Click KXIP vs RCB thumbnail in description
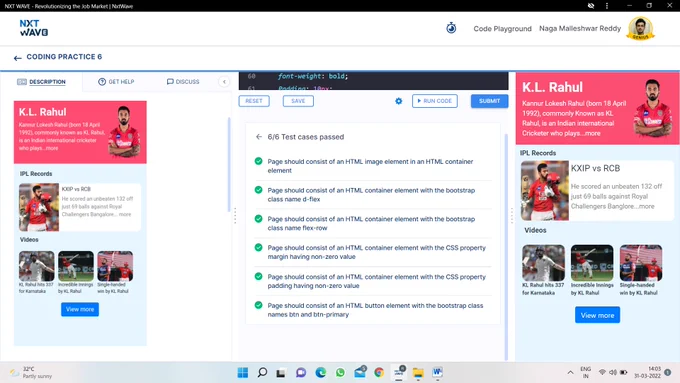Image resolution: width=680 pixels, height=383 pixels. point(39,207)
